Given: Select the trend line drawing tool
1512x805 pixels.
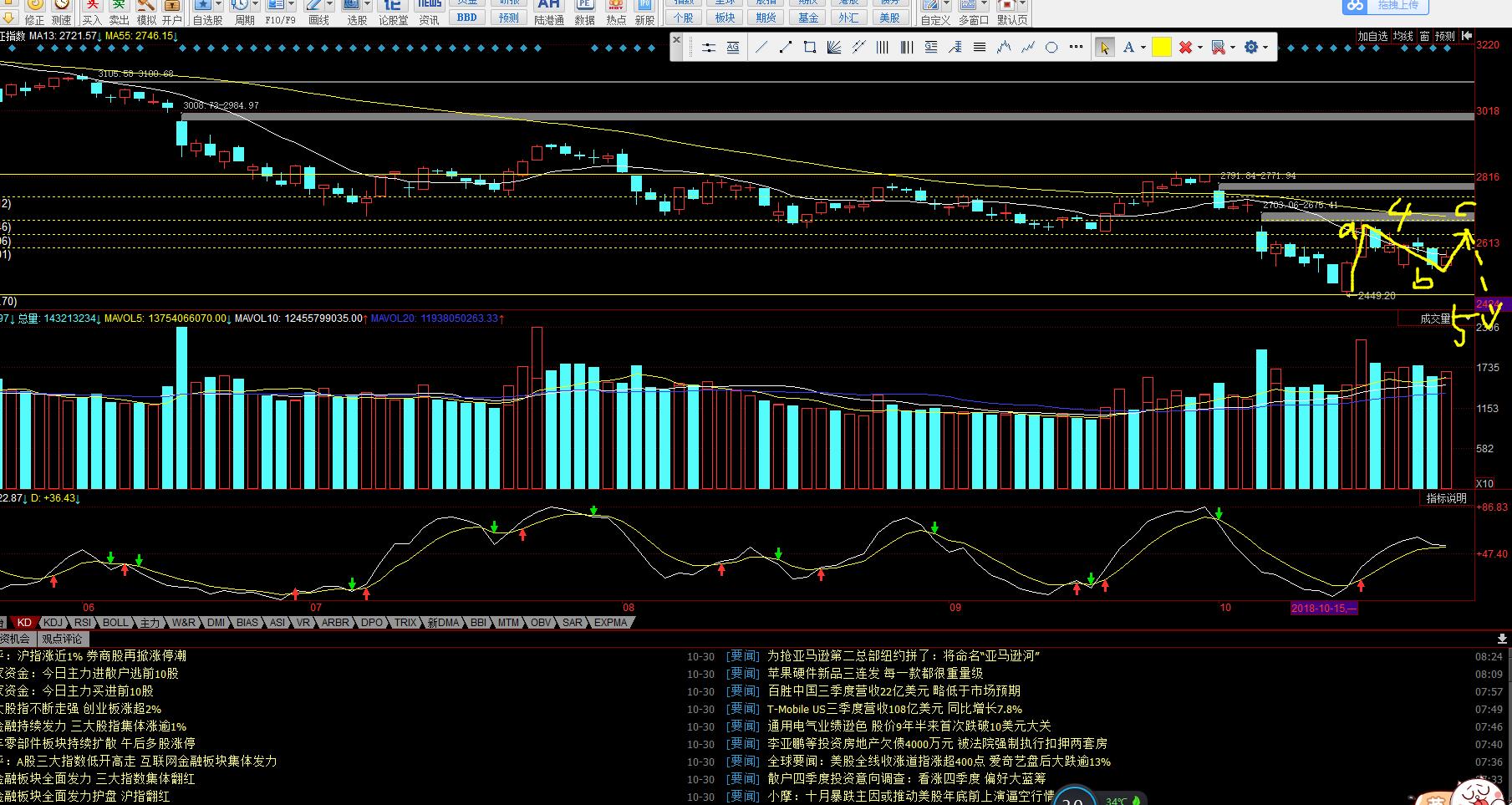Looking at the screenshot, I should (x=761, y=48).
